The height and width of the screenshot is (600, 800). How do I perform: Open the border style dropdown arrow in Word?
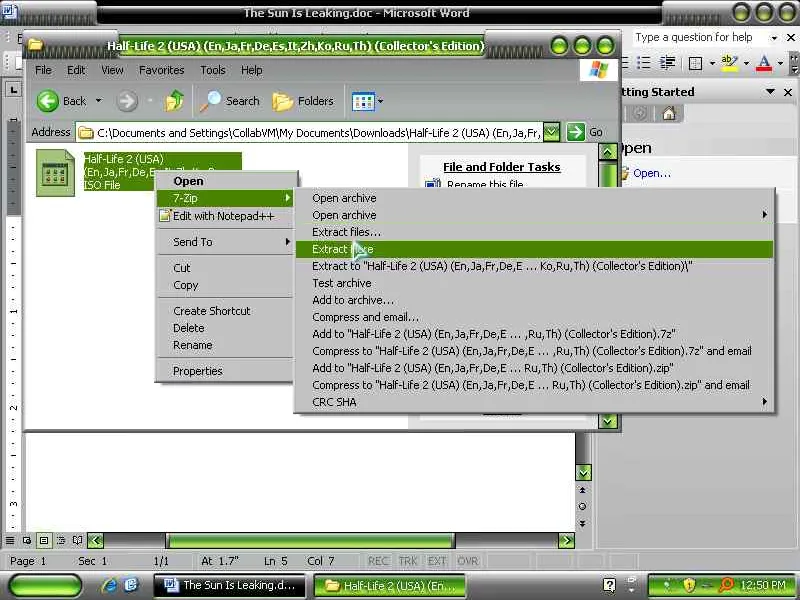[x=712, y=63]
